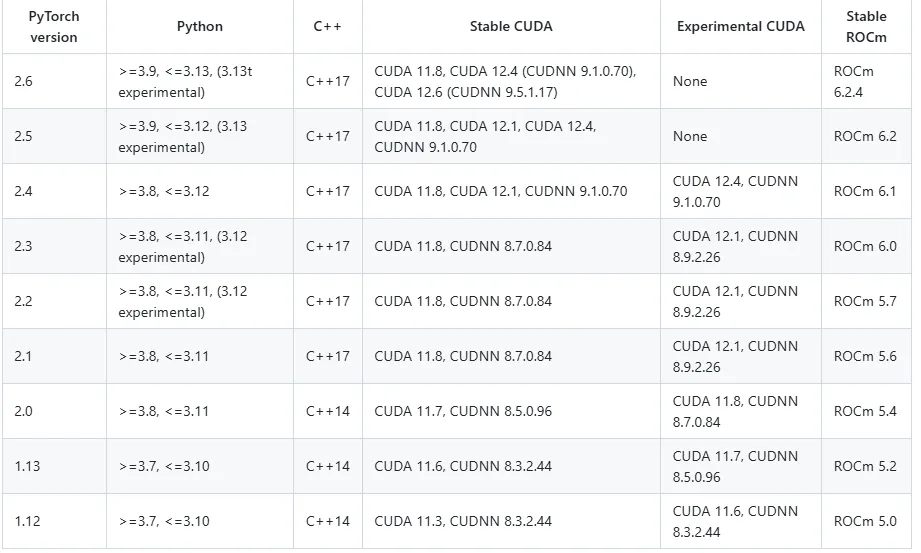The image size is (921, 553).
Task: Click 'C++17' in the 2.4 row
Action: [328, 191]
